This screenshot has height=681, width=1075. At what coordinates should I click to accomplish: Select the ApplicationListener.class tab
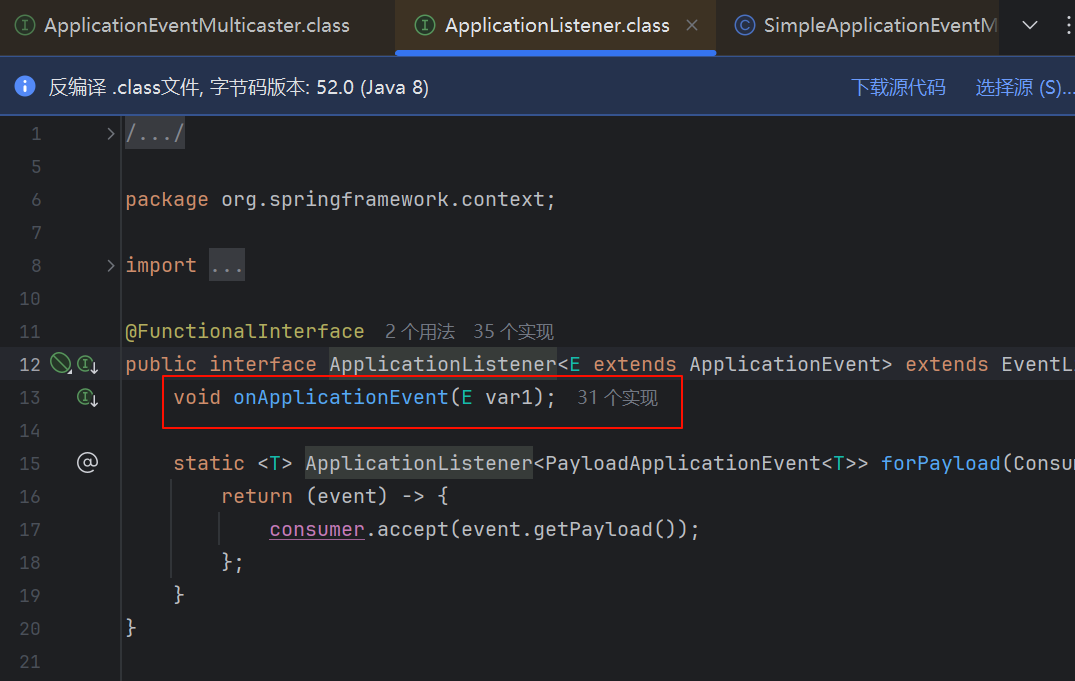pos(556,26)
